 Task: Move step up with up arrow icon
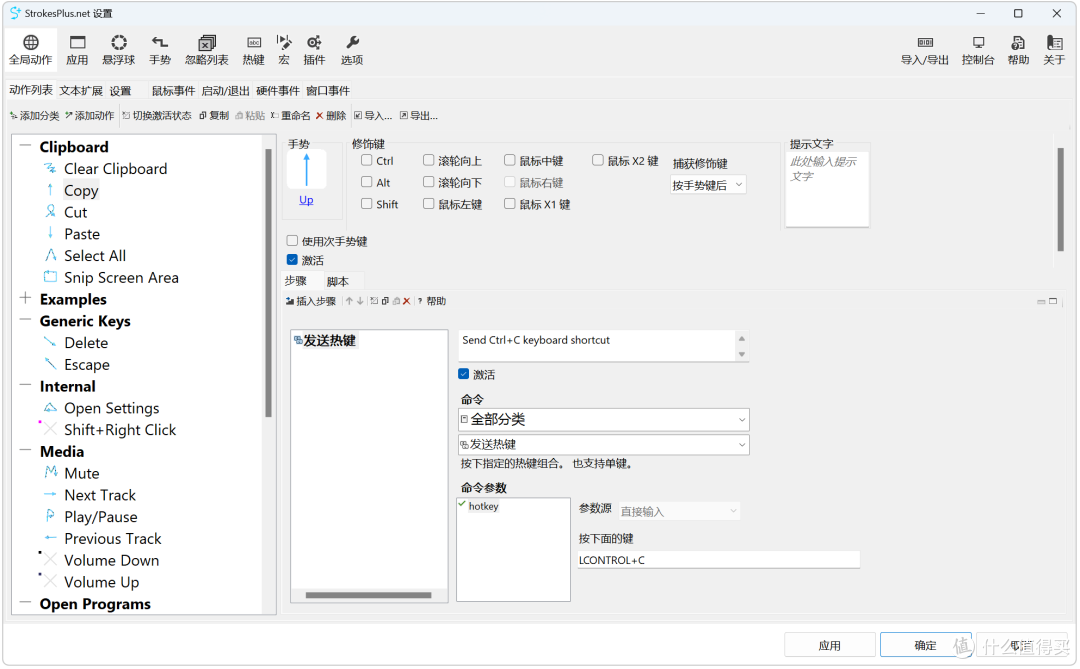coord(349,301)
